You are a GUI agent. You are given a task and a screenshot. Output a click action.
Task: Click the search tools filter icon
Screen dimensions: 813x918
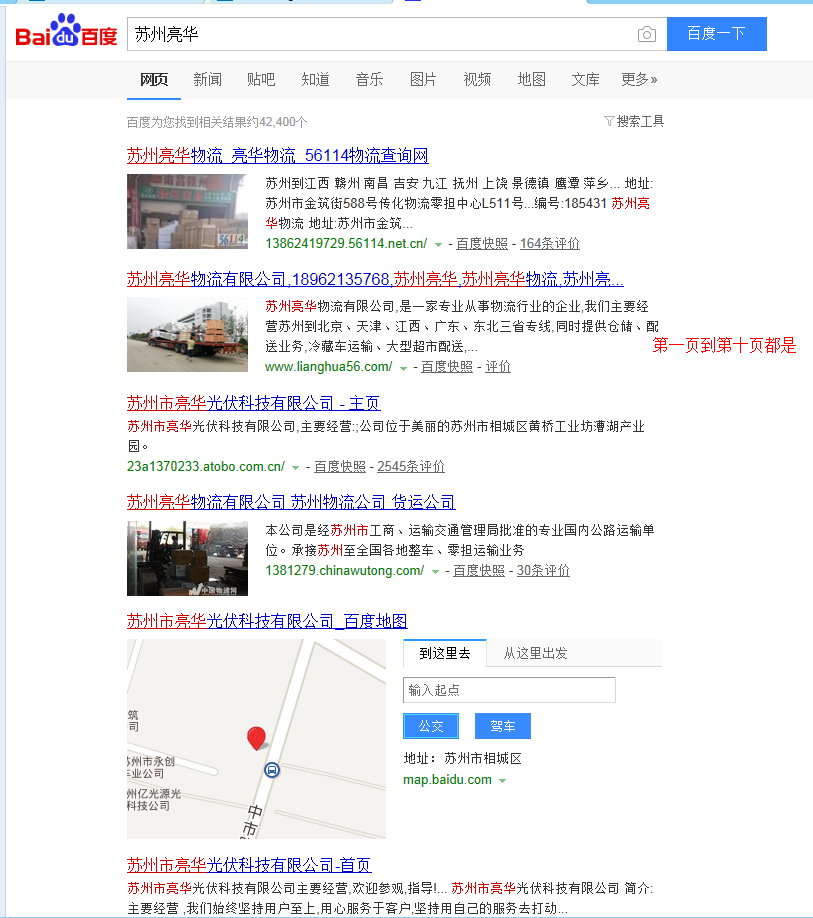point(609,121)
